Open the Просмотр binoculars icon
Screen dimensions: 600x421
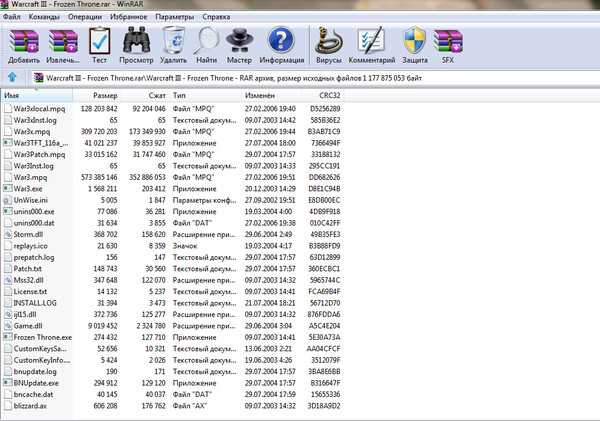point(136,41)
